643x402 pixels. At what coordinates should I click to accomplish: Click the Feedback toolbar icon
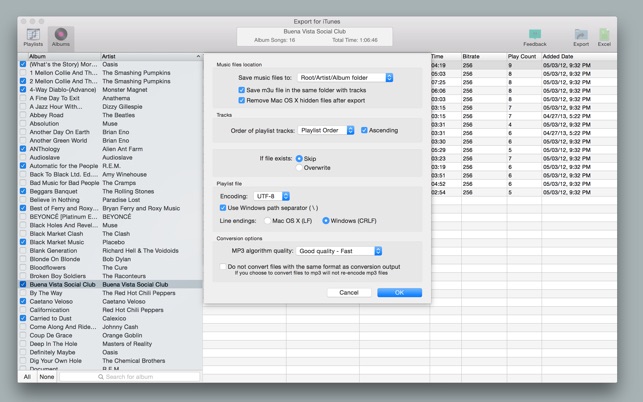coord(534,37)
